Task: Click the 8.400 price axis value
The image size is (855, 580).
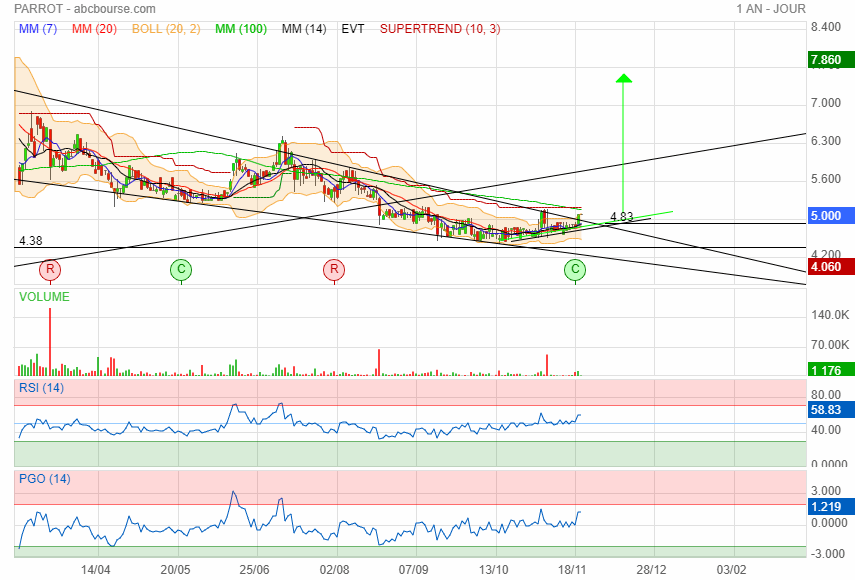Action: click(826, 27)
